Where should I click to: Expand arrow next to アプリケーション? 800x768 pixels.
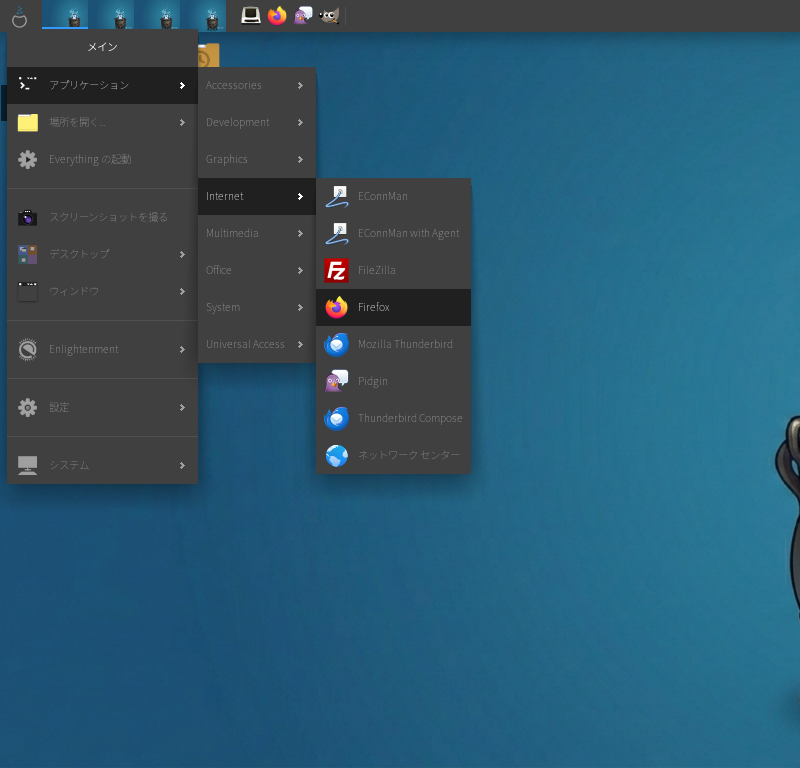(182, 86)
